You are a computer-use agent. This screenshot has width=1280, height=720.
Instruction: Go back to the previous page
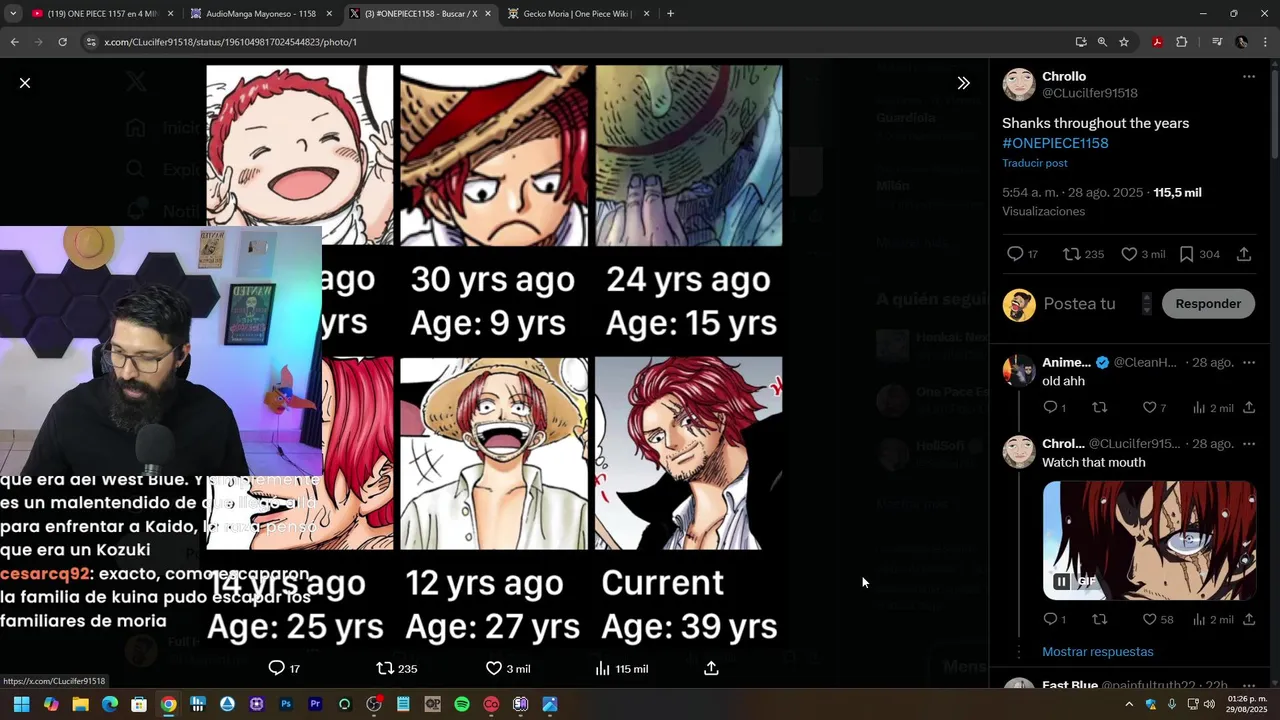pyautogui.click(x=14, y=42)
